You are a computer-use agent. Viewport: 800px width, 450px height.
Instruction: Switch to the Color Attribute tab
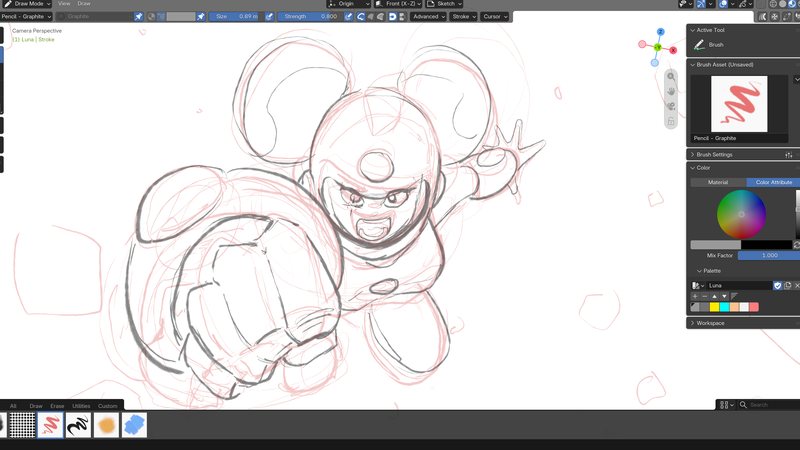point(773,182)
